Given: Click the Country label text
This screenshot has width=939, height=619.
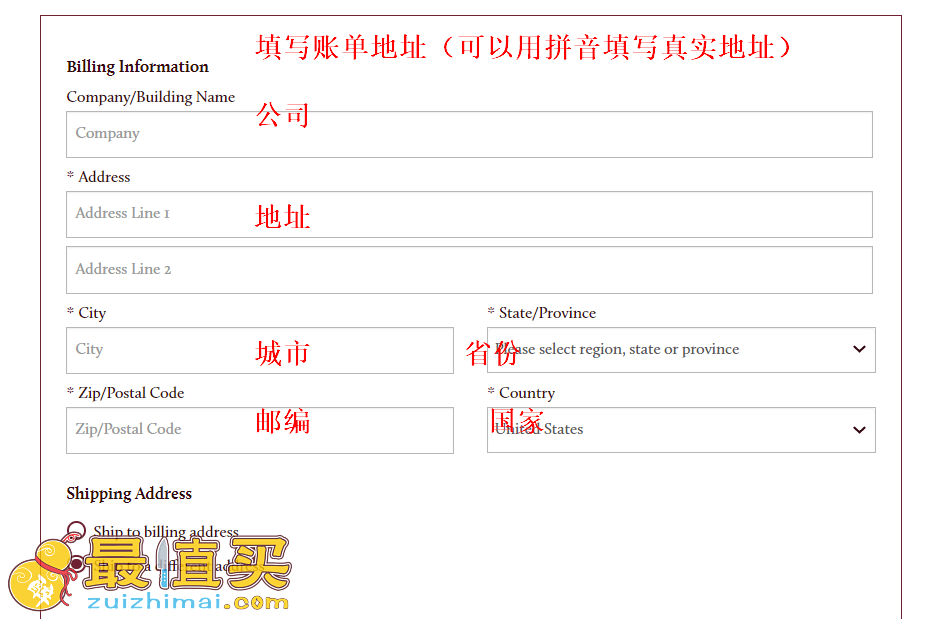Looking at the screenshot, I should click(527, 393).
